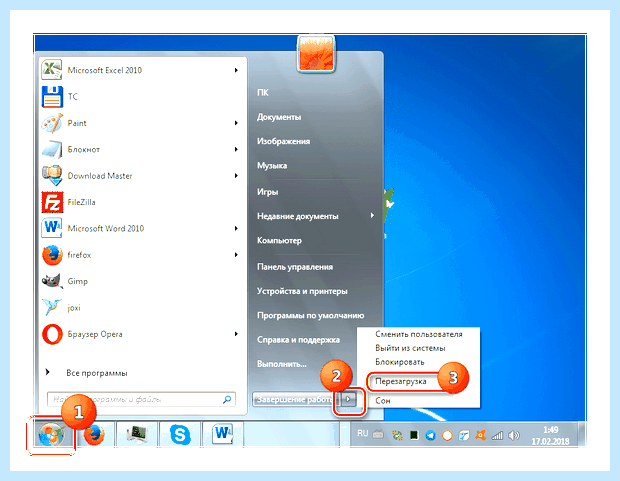Click the volume speaker tray icon

tap(514, 436)
